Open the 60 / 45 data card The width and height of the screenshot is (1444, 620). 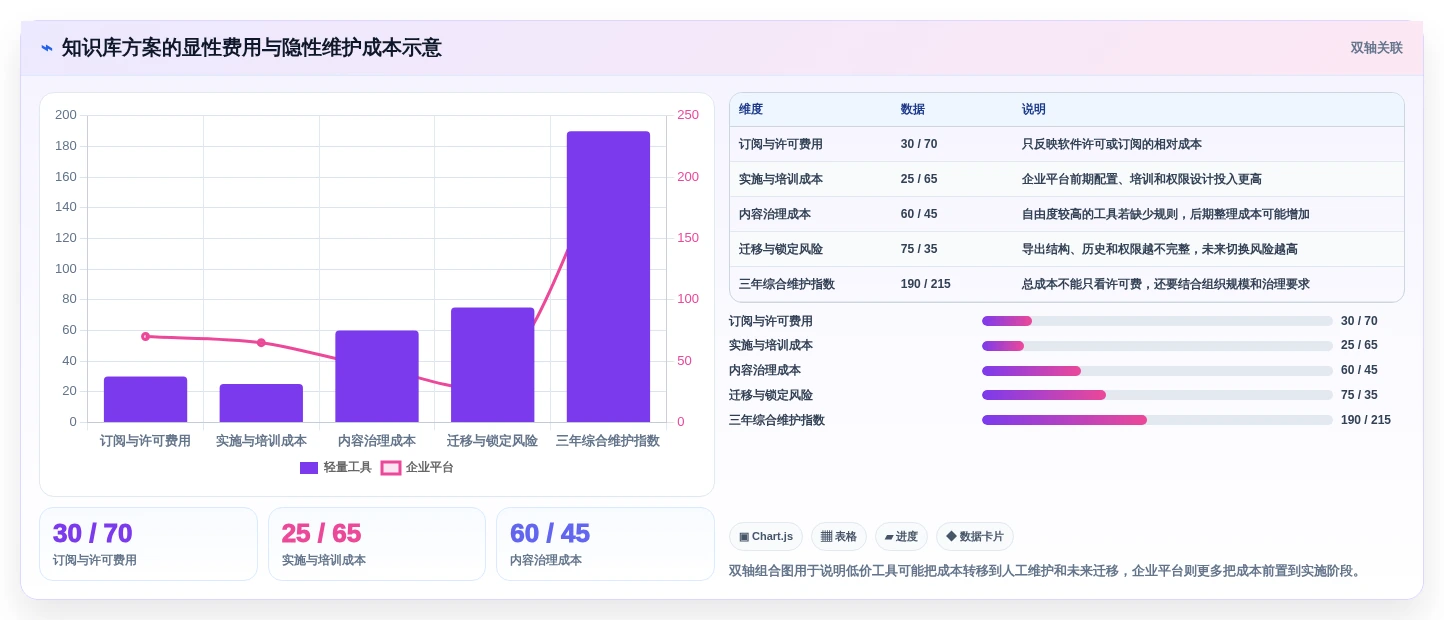[605, 544]
